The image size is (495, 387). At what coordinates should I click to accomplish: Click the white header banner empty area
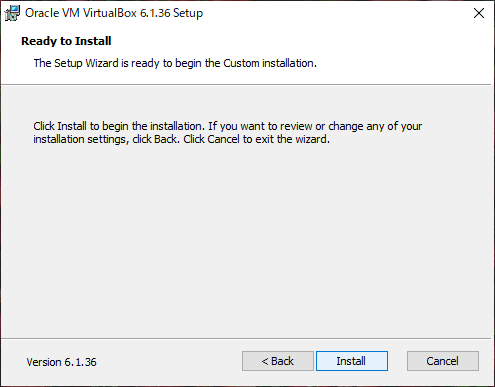pos(400,53)
